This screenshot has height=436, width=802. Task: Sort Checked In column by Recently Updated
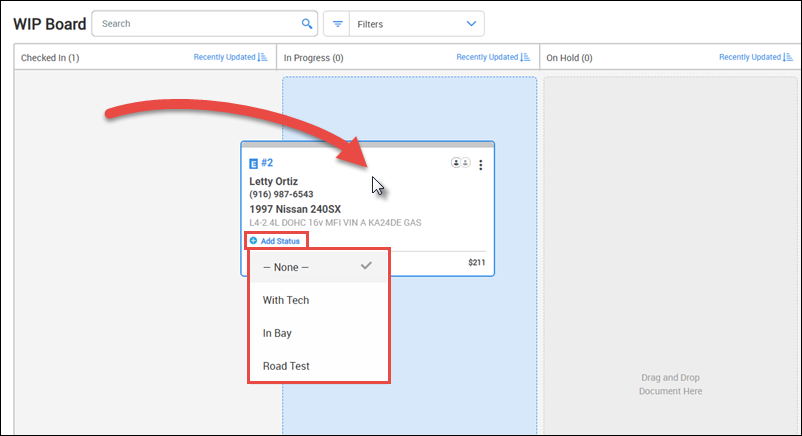pyautogui.click(x=230, y=57)
